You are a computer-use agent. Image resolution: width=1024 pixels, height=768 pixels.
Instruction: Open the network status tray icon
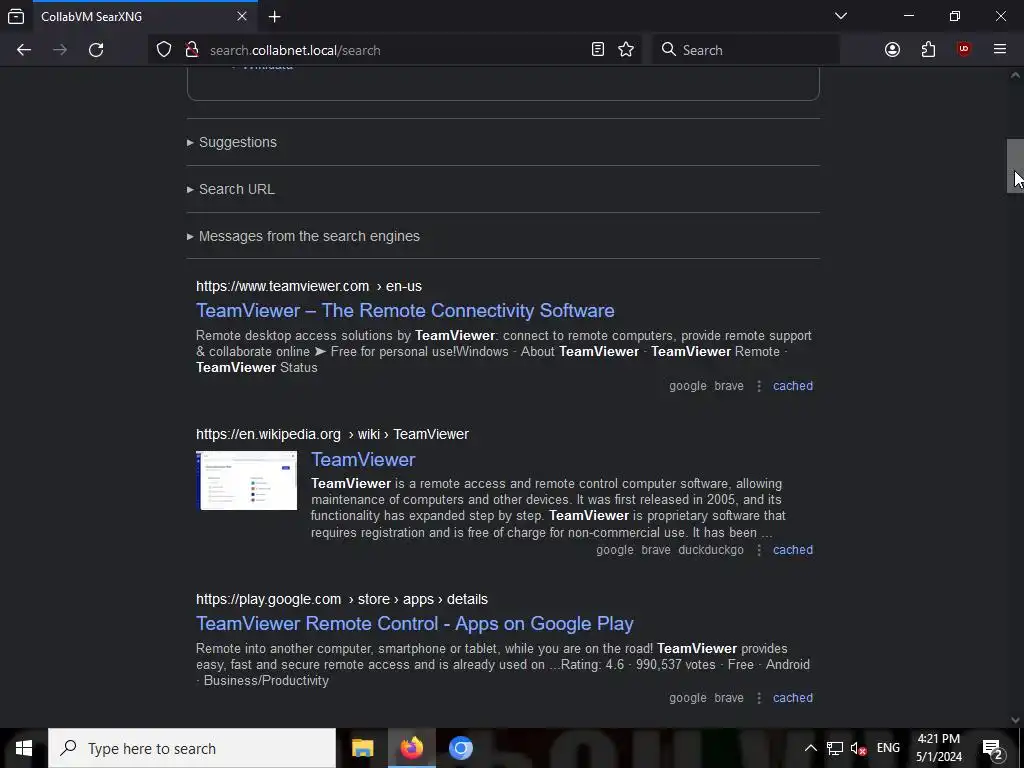click(x=835, y=748)
